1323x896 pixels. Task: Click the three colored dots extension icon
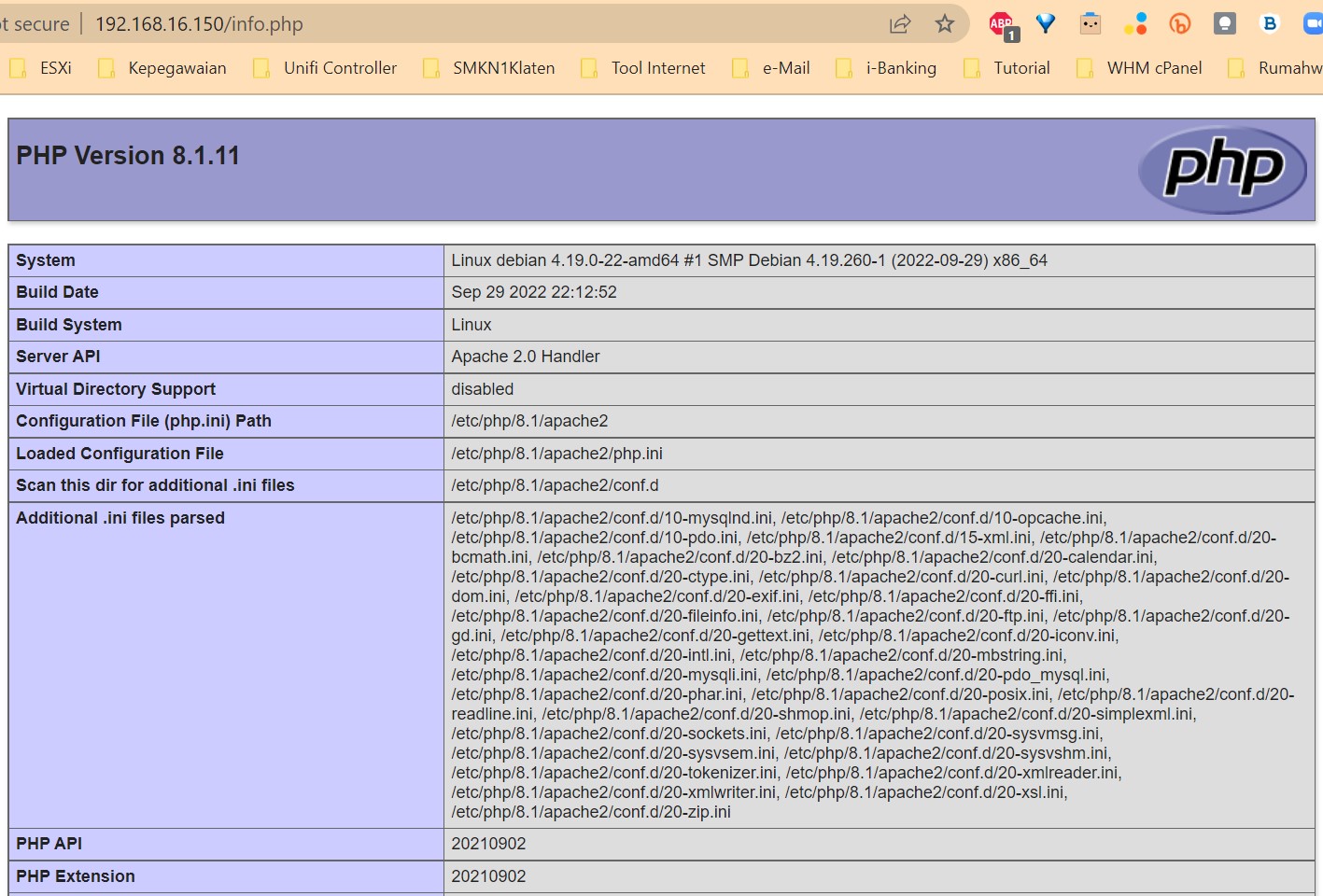click(x=1135, y=24)
